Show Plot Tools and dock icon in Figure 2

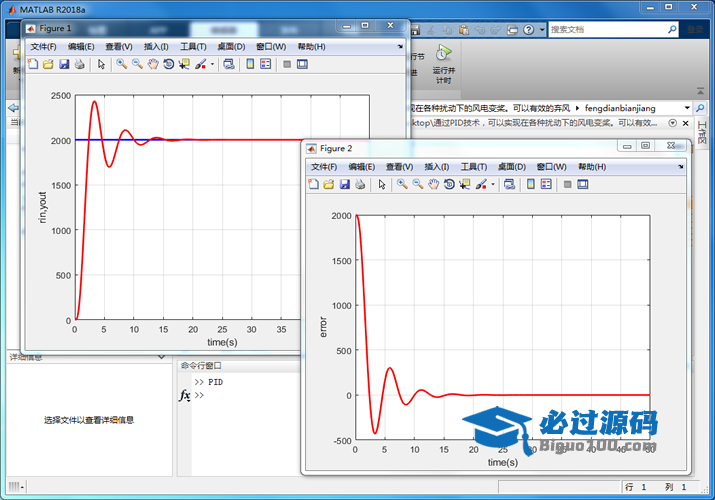pos(582,184)
